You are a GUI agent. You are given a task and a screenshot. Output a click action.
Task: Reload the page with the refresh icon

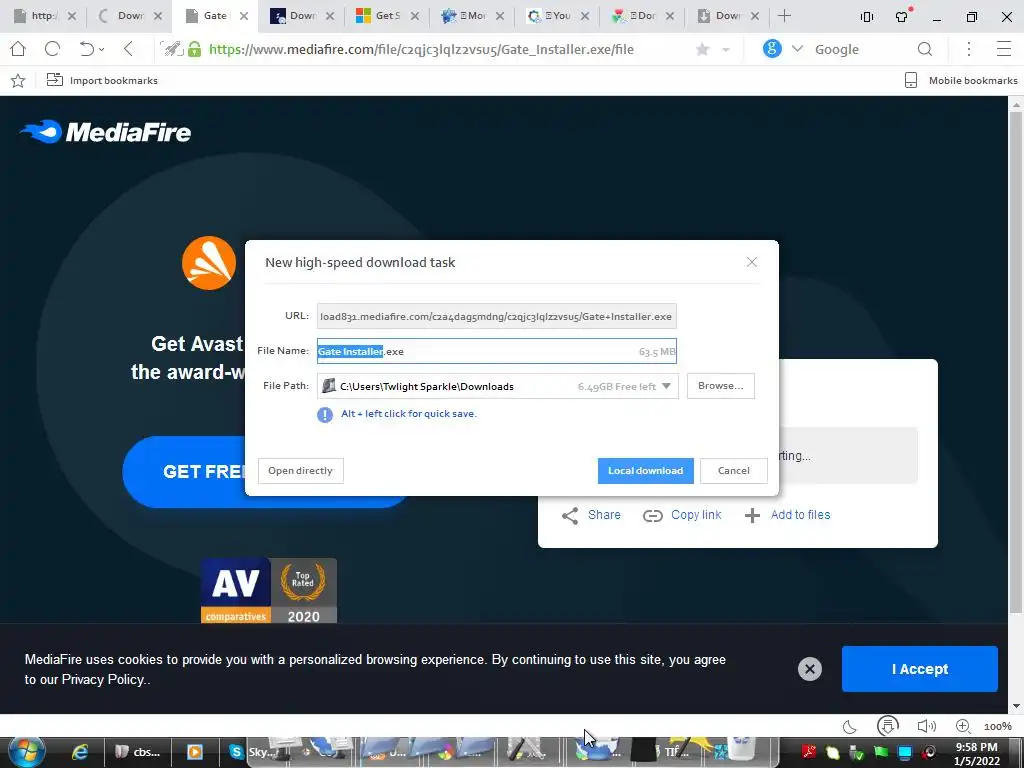click(52, 49)
